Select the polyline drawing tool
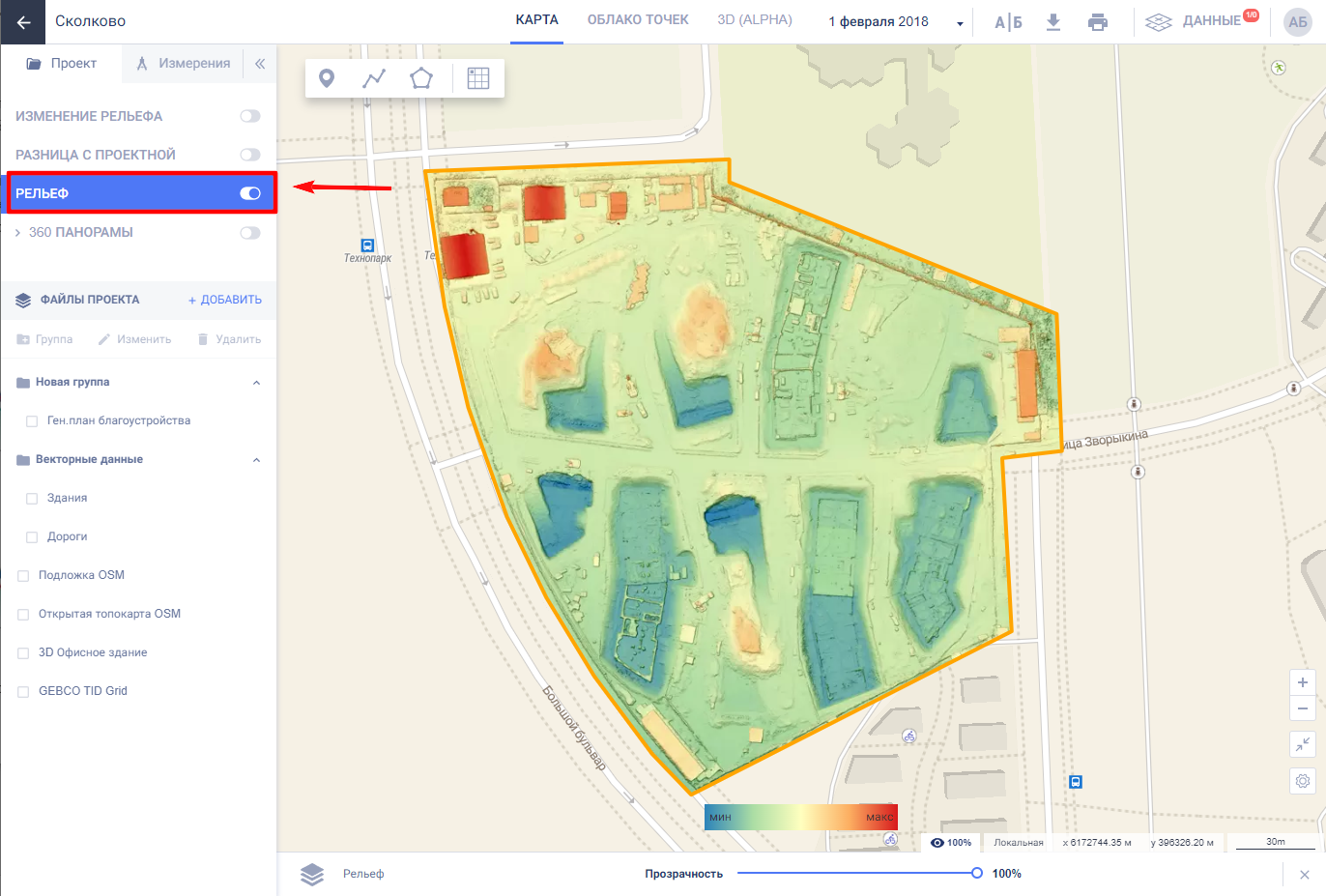This screenshot has height=896, width=1326. (x=374, y=78)
